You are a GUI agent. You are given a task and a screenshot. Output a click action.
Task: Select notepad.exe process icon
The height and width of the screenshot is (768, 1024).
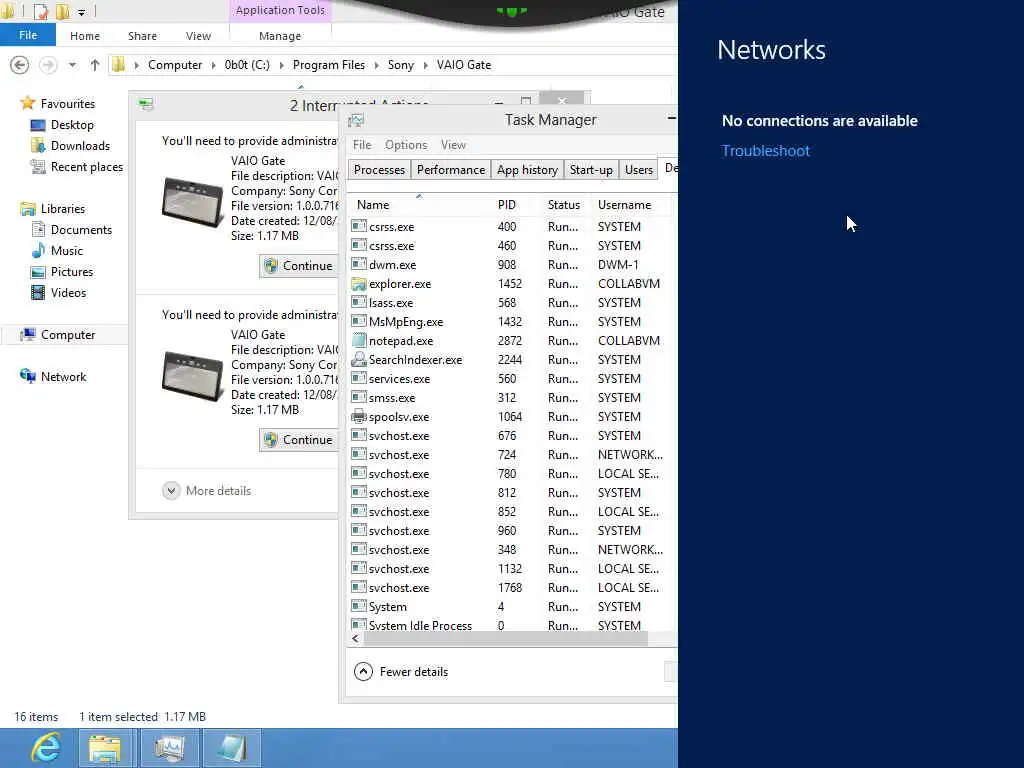(359, 340)
